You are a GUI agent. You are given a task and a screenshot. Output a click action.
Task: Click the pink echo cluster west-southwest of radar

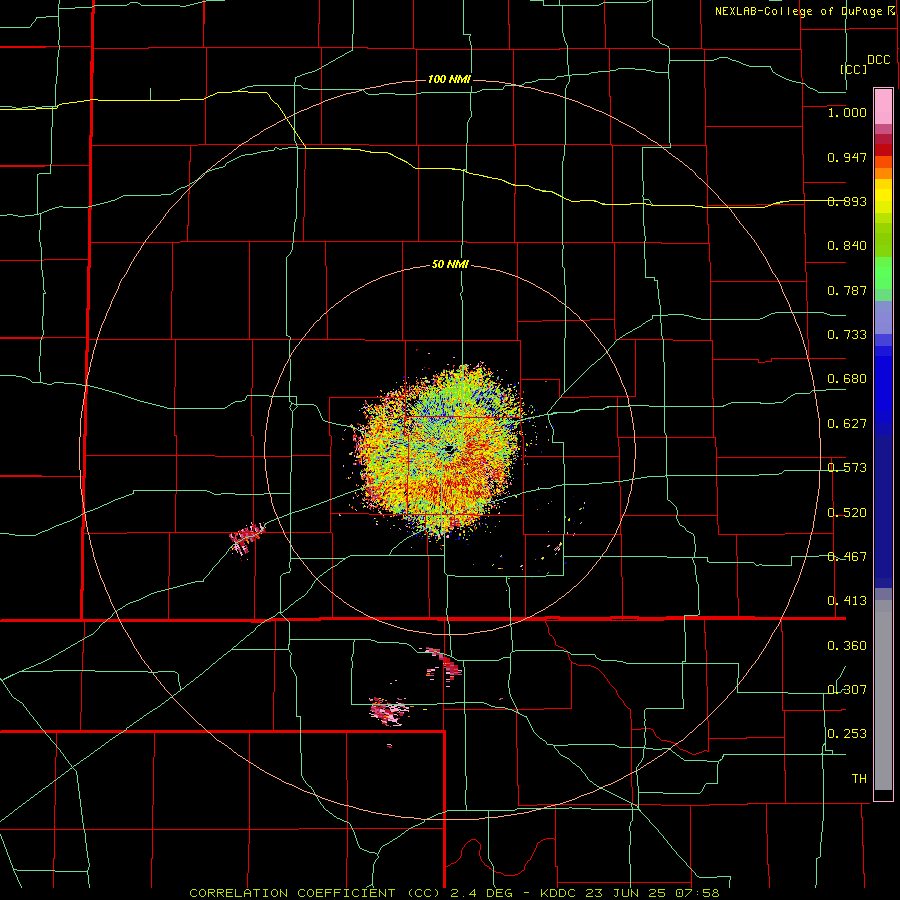(x=247, y=538)
